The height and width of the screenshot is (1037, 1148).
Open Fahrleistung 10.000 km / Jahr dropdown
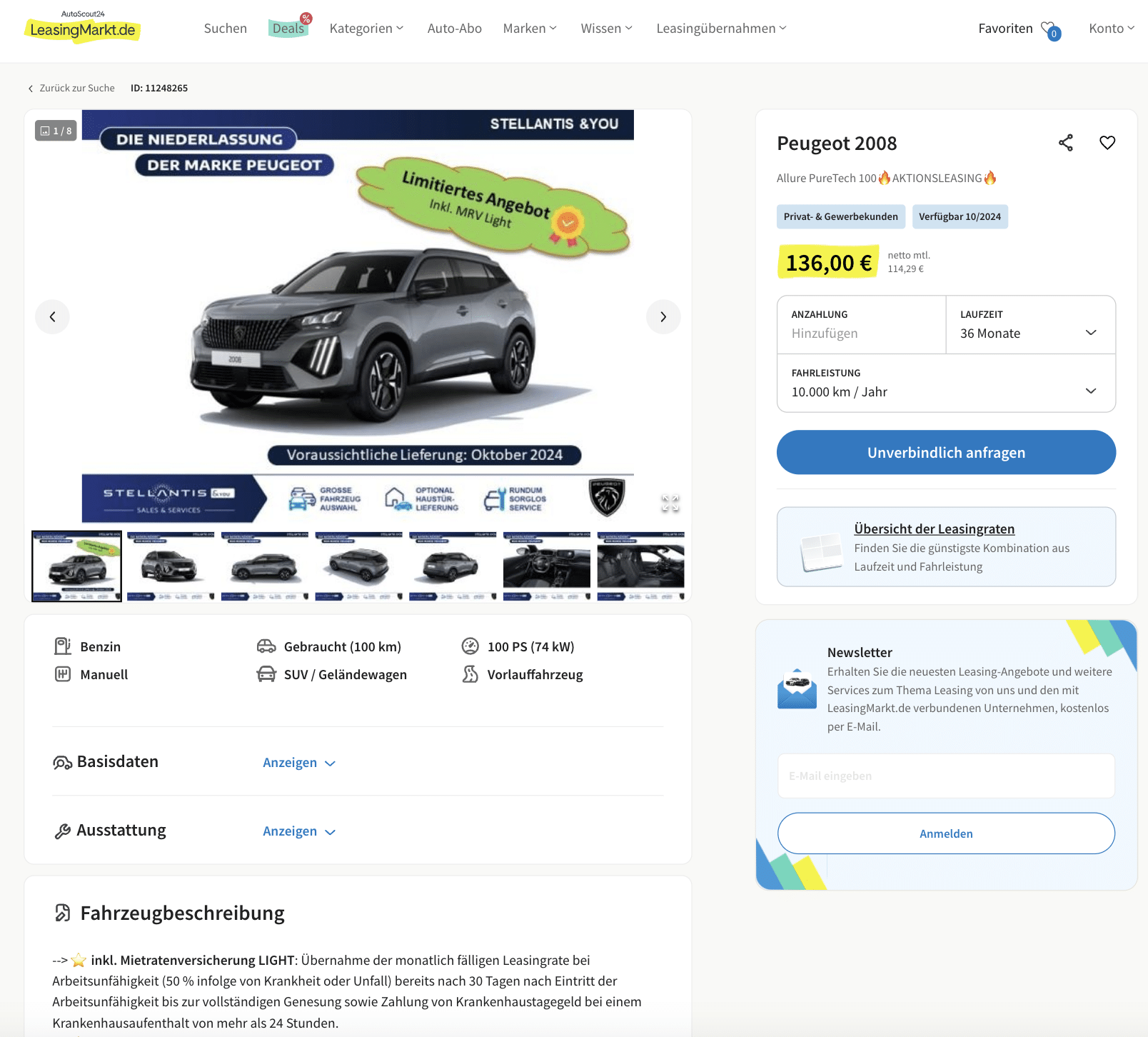(946, 384)
